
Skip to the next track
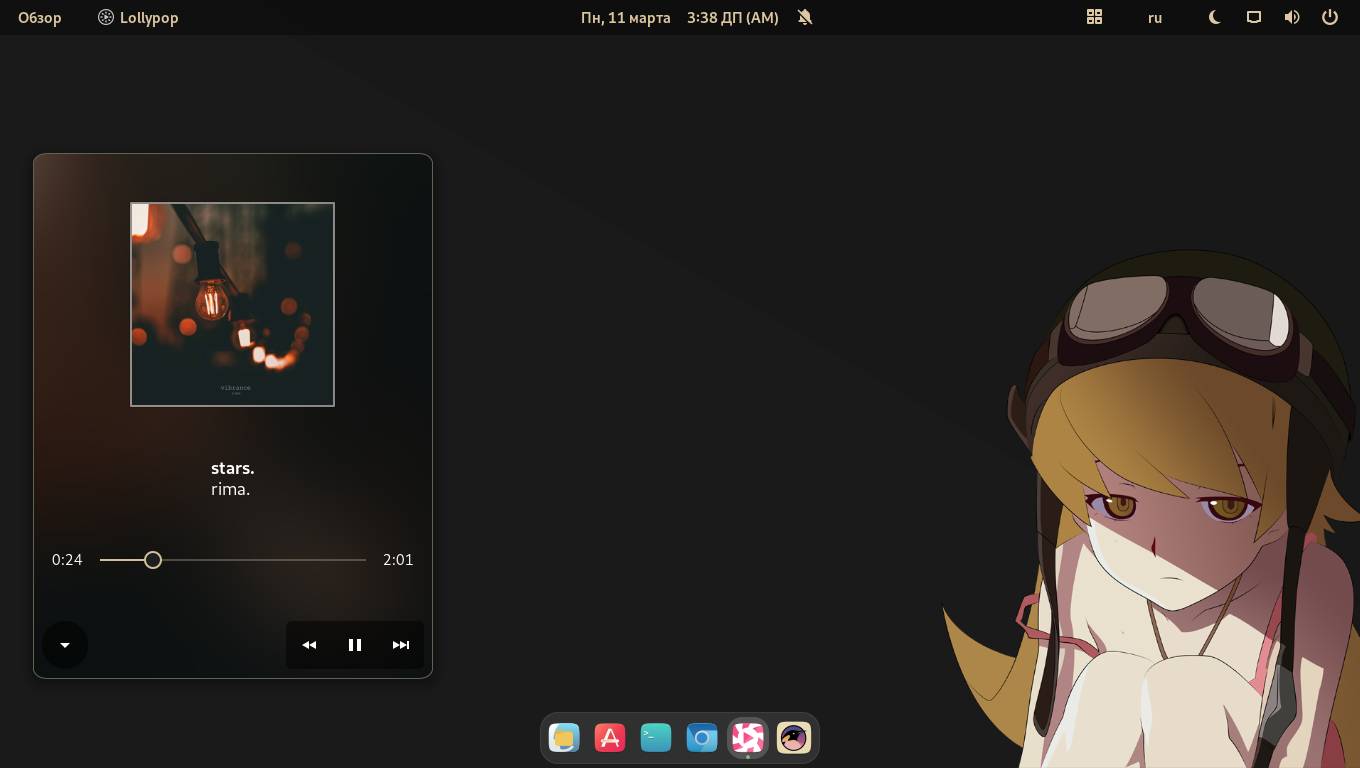pos(401,645)
